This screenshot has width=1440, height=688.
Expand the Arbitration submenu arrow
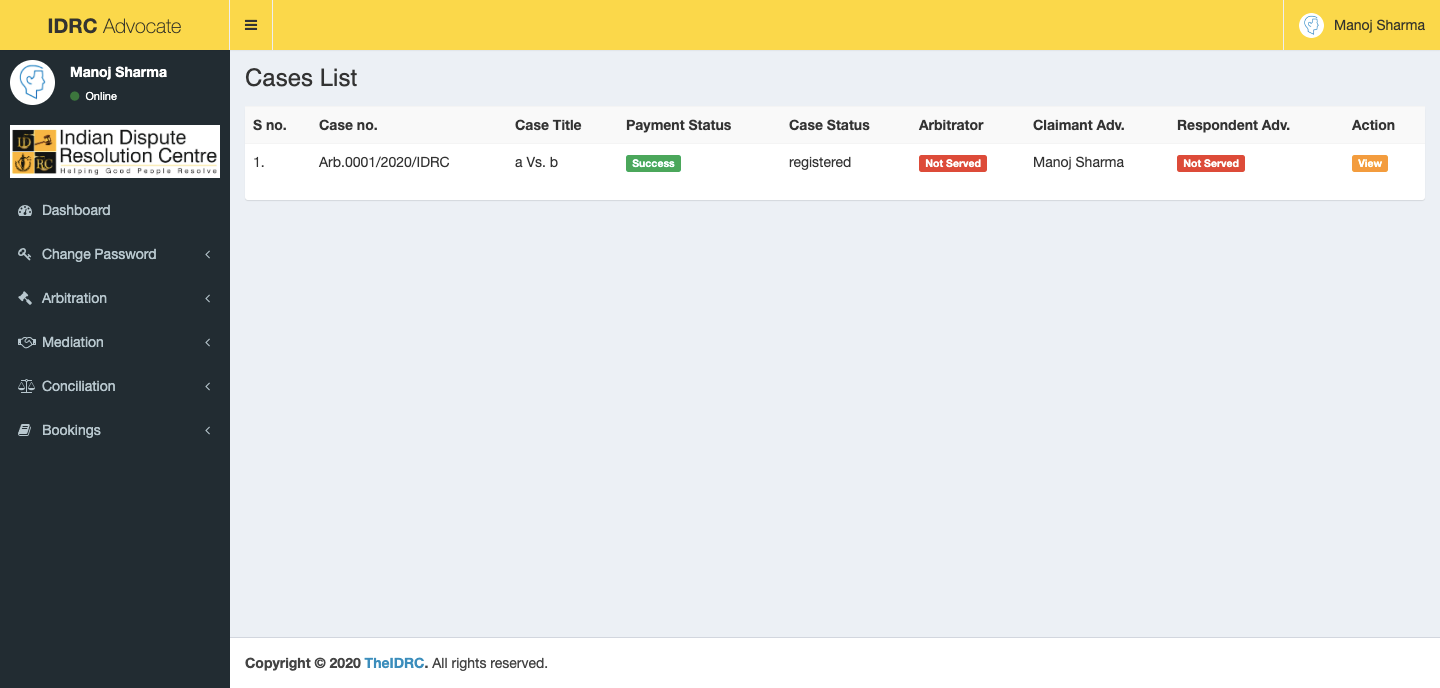coord(208,299)
